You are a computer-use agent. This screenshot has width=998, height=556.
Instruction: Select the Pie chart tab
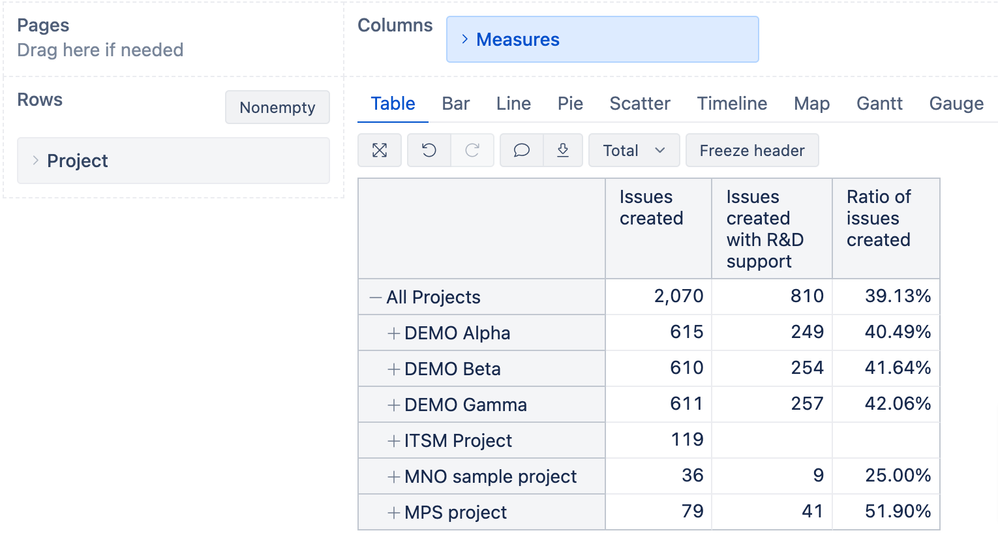tap(570, 103)
